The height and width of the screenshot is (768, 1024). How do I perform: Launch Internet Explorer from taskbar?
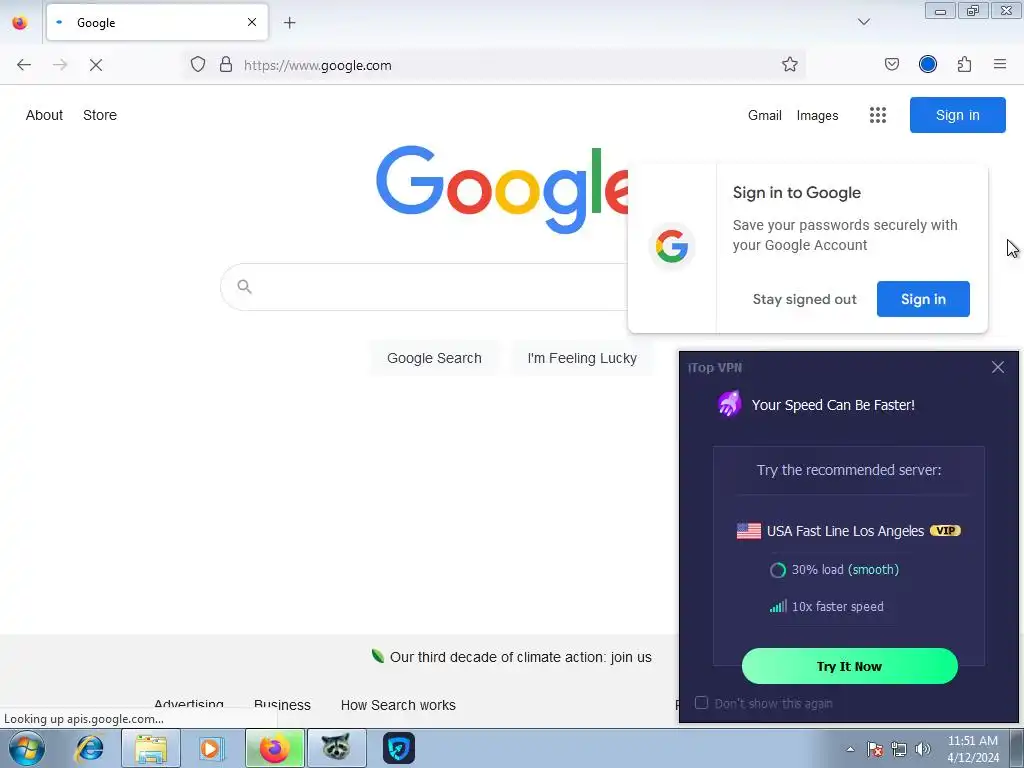89,748
